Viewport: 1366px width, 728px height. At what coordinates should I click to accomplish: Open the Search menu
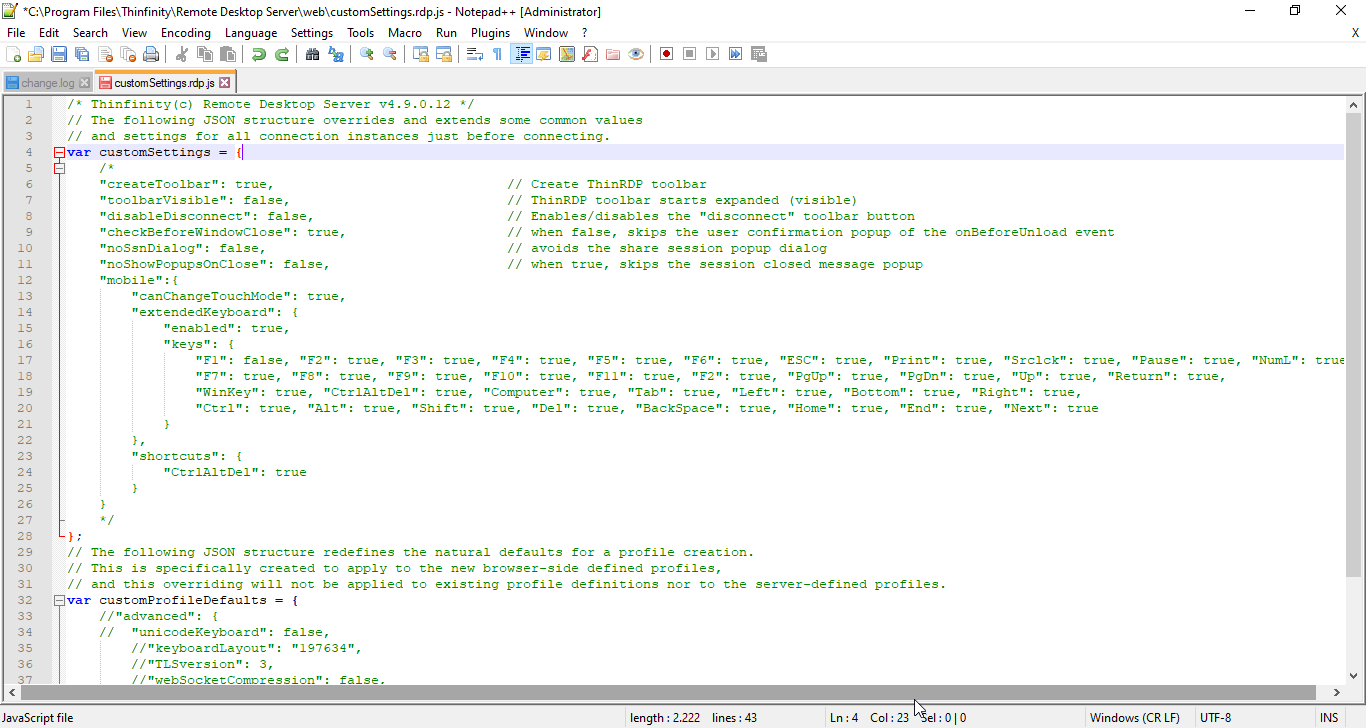(x=90, y=32)
